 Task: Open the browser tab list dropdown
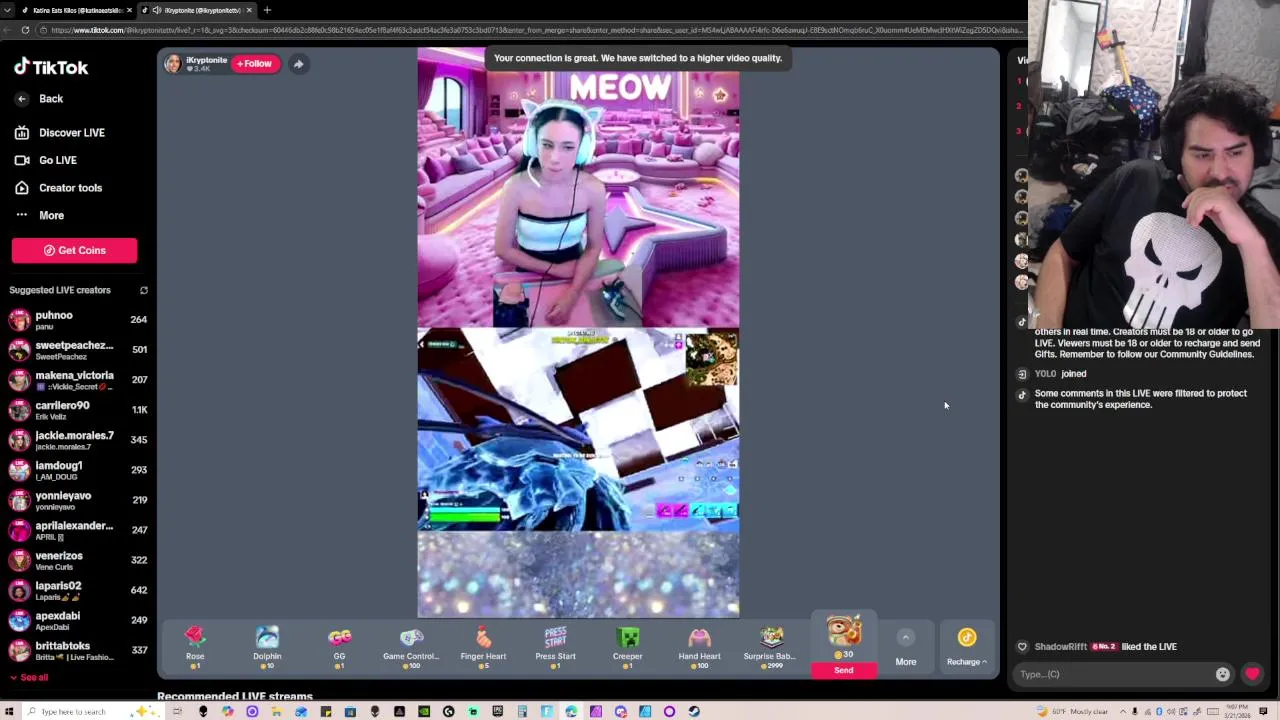[7, 10]
